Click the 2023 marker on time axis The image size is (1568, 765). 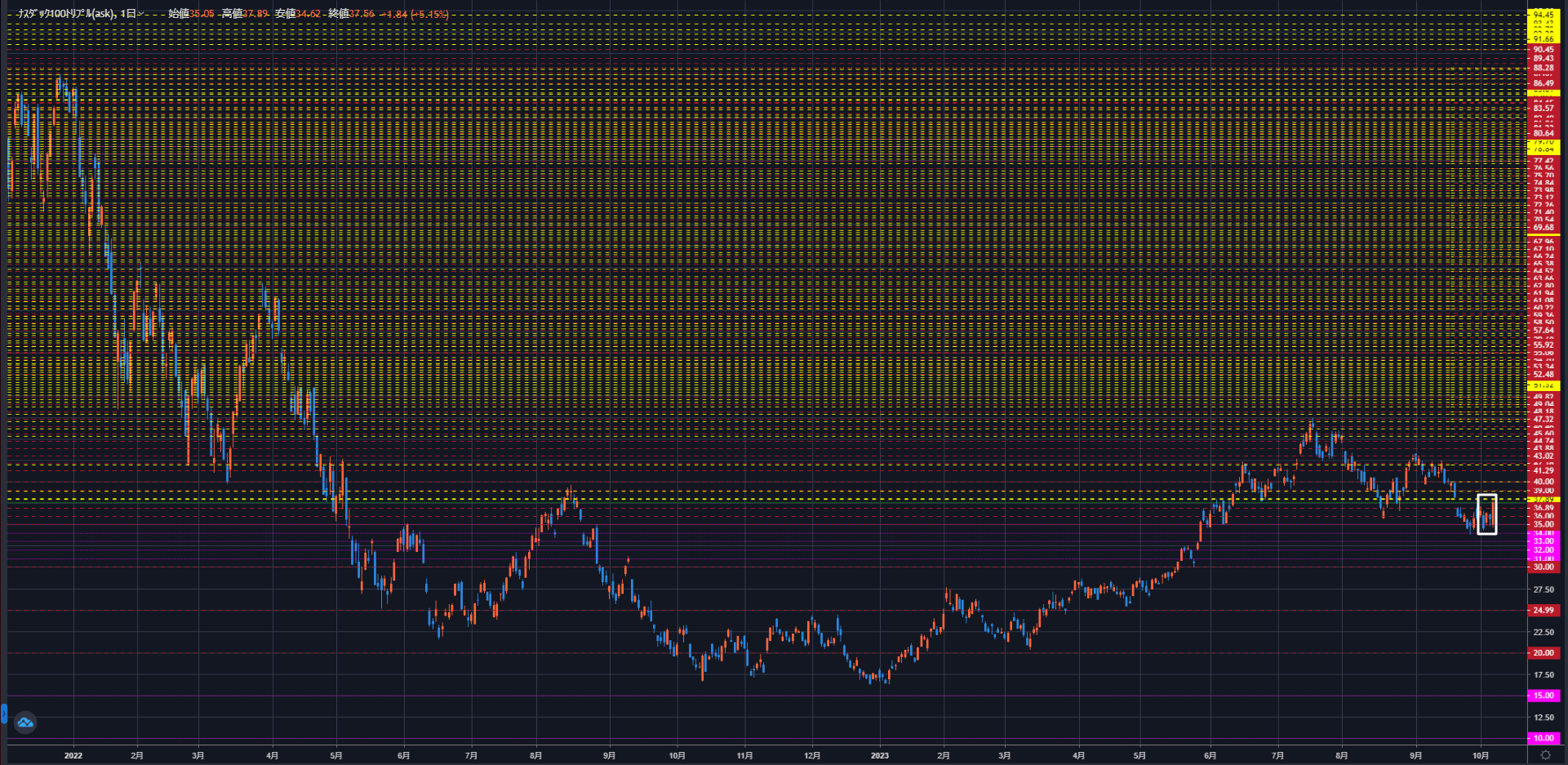[879, 755]
